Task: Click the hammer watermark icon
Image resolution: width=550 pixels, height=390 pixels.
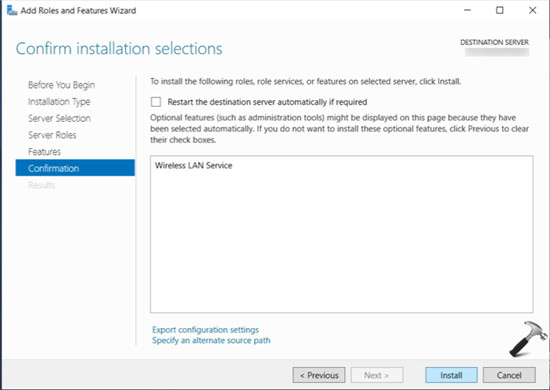Action: pos(528,339)
